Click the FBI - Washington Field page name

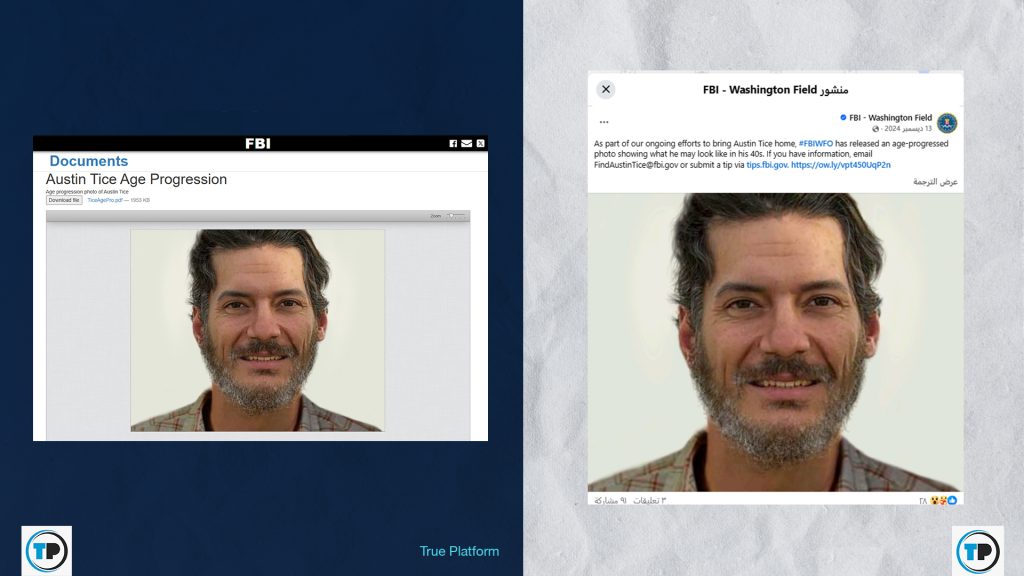[890, 118]
